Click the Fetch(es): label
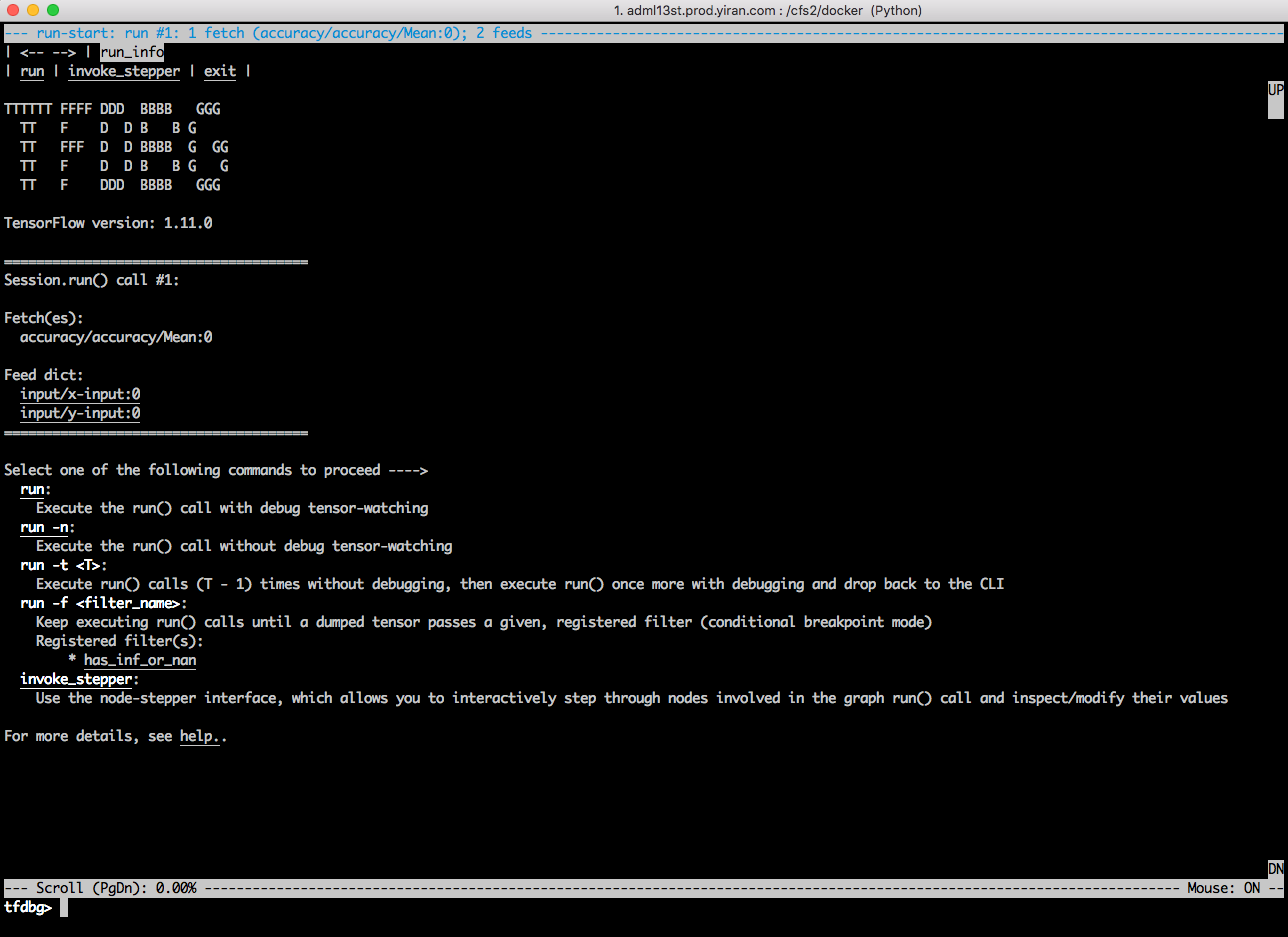 coord(44,318)
